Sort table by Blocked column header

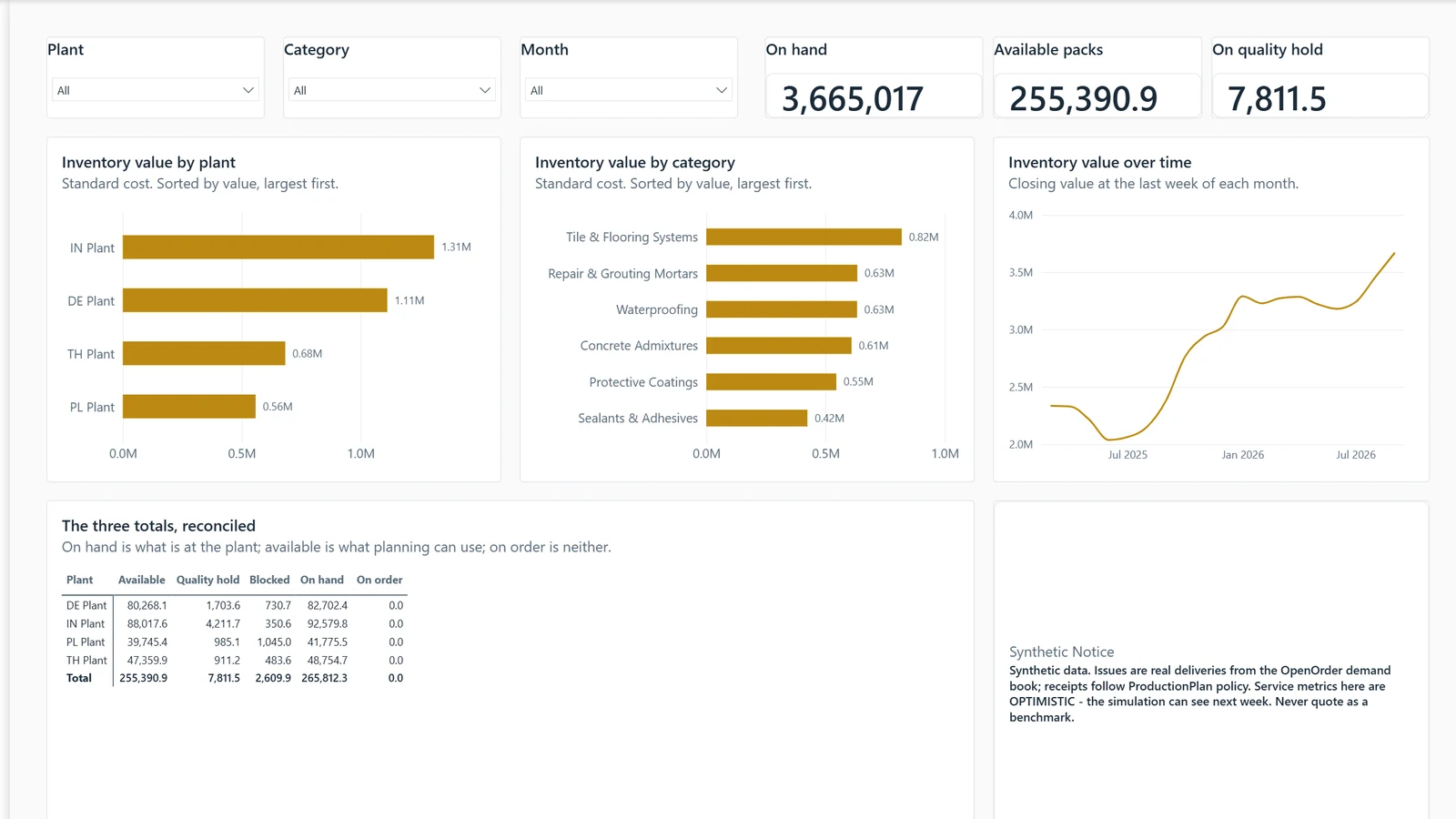269,580
